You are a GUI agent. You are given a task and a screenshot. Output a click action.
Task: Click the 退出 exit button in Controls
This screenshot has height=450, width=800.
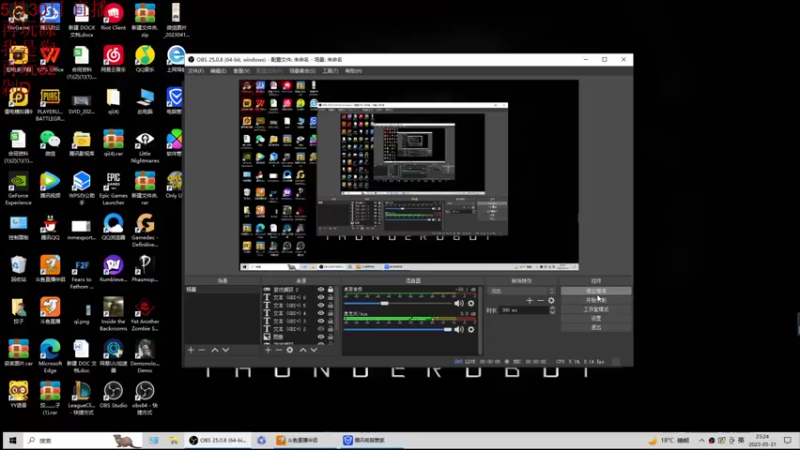click(596, 328)
